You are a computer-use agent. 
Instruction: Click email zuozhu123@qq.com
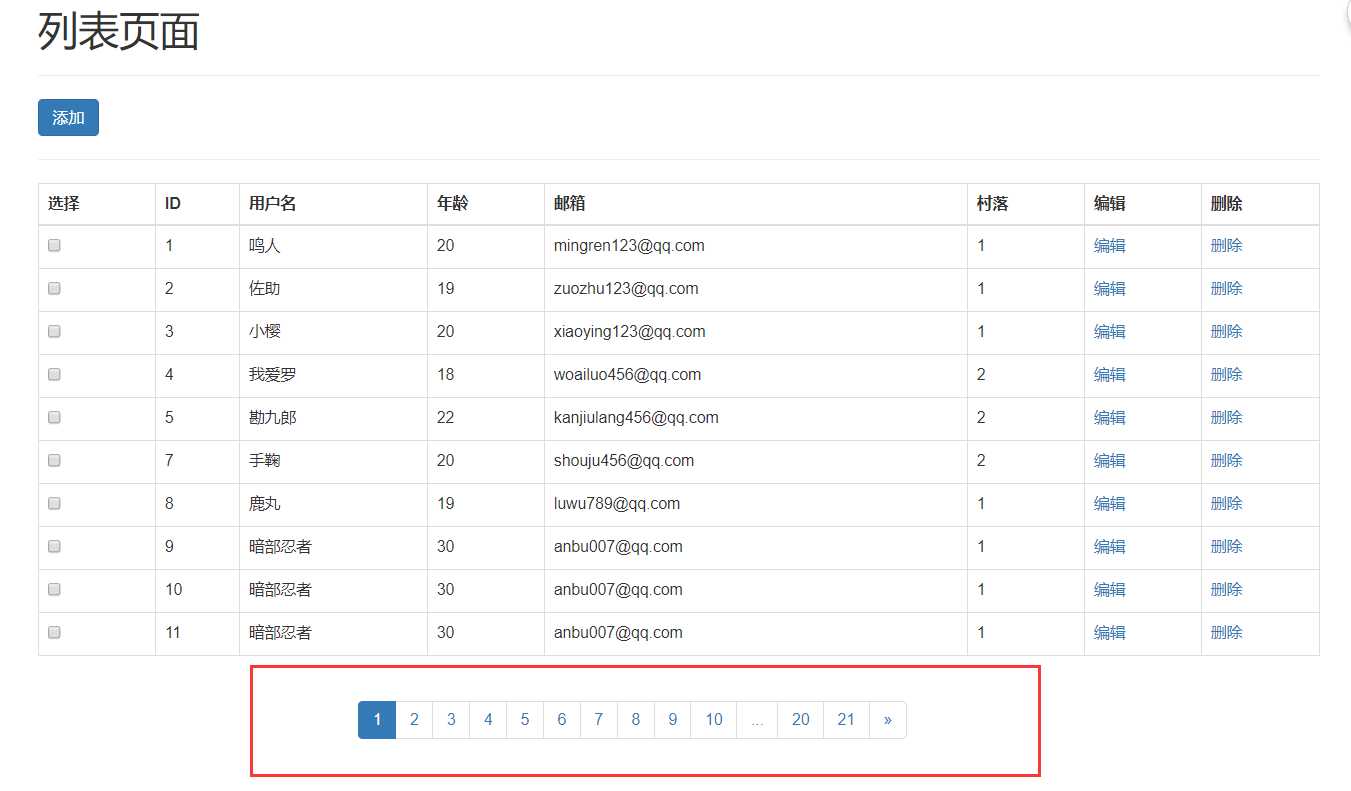626,289
